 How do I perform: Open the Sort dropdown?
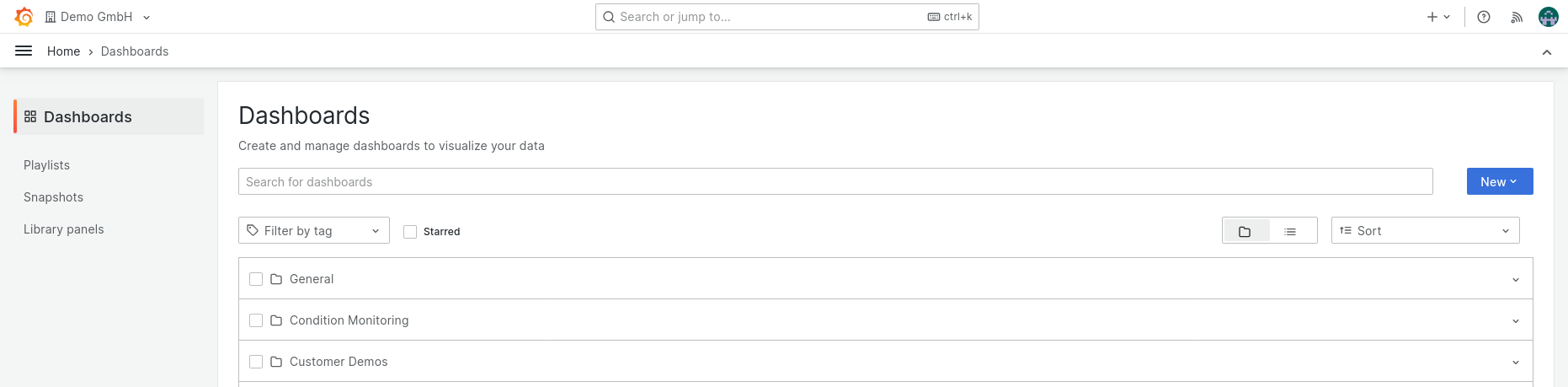(x=1425, y=231)
